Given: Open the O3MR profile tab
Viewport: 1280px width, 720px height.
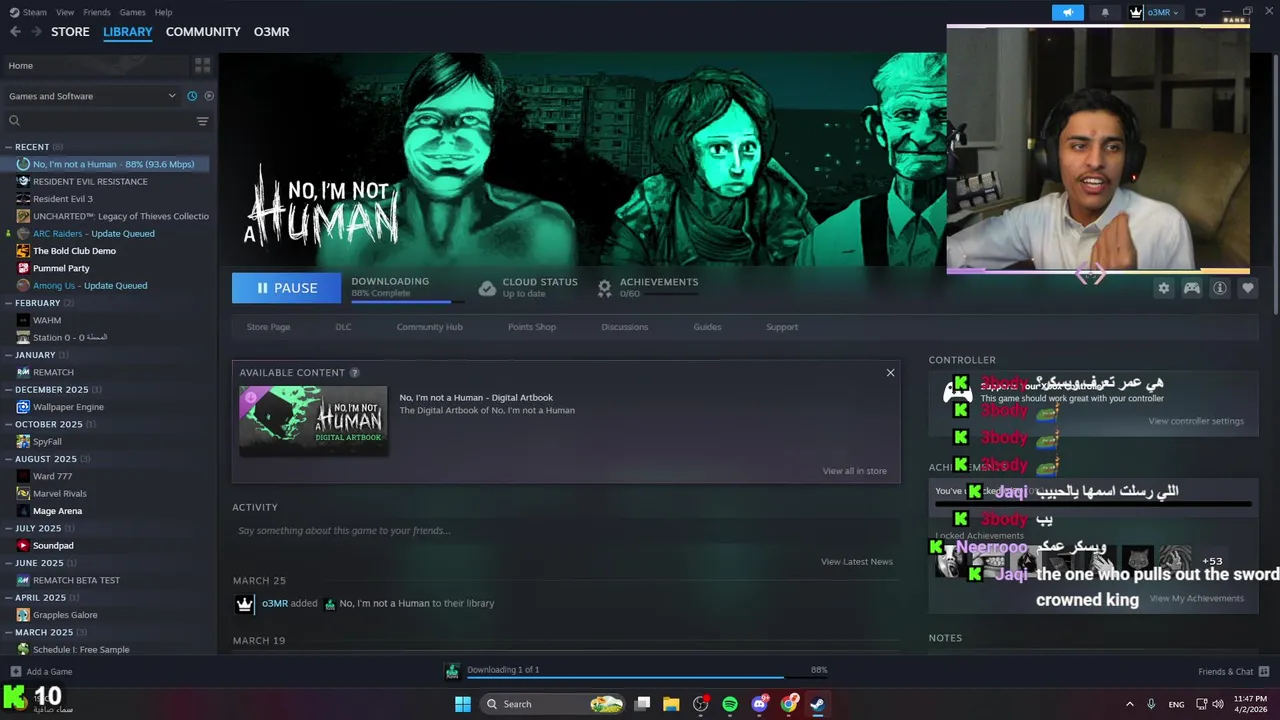Looking at the screenshot, I should (x=271, y=32).
